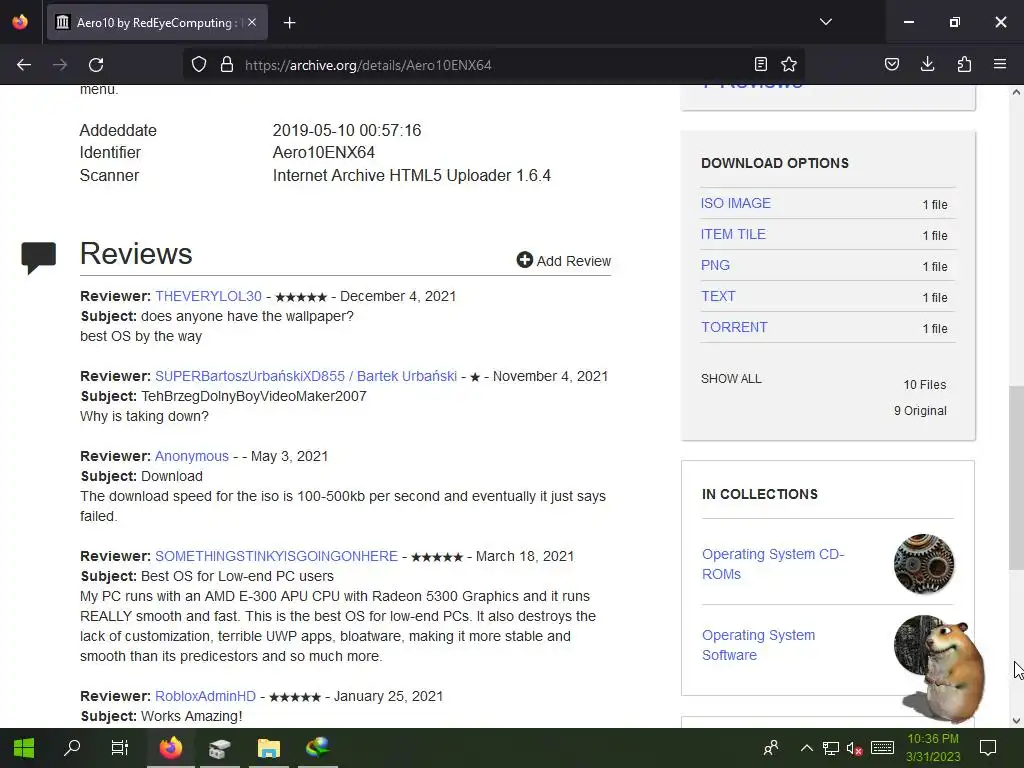Click the muted volume tray icon
Image resolution: width=1024 pixels, height=768 pixels.
(x=854, y=748)
